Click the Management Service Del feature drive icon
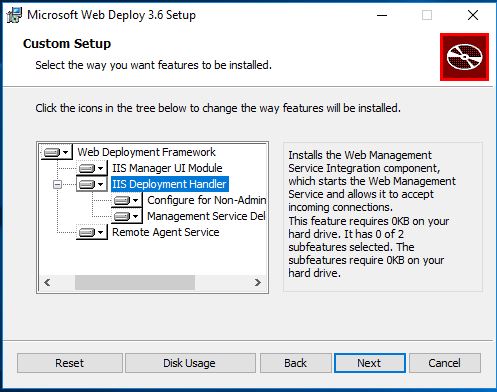The image size is (497, 392). pos(127,216)
